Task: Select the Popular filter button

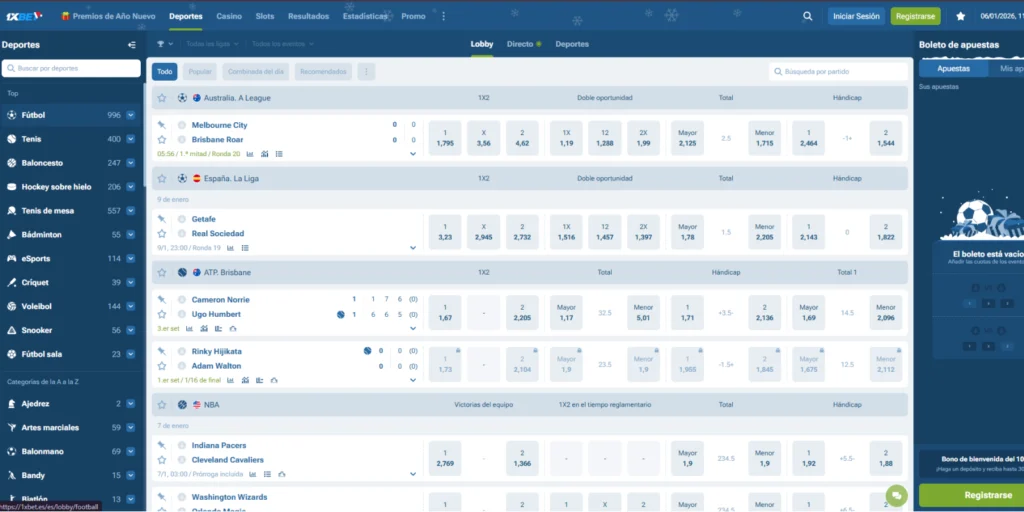Action: 200,72
